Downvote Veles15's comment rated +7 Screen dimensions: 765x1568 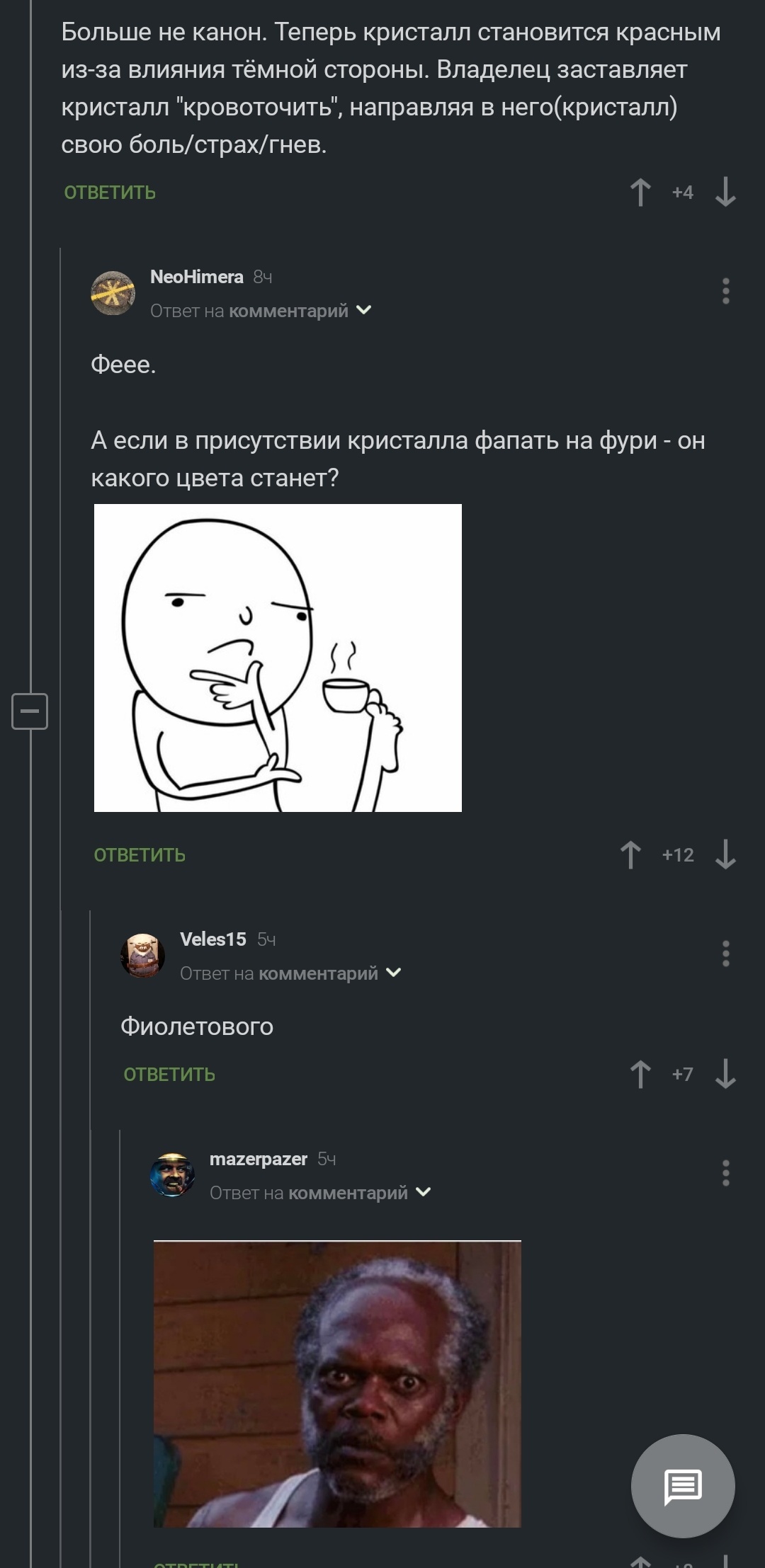coord(725,1075)
